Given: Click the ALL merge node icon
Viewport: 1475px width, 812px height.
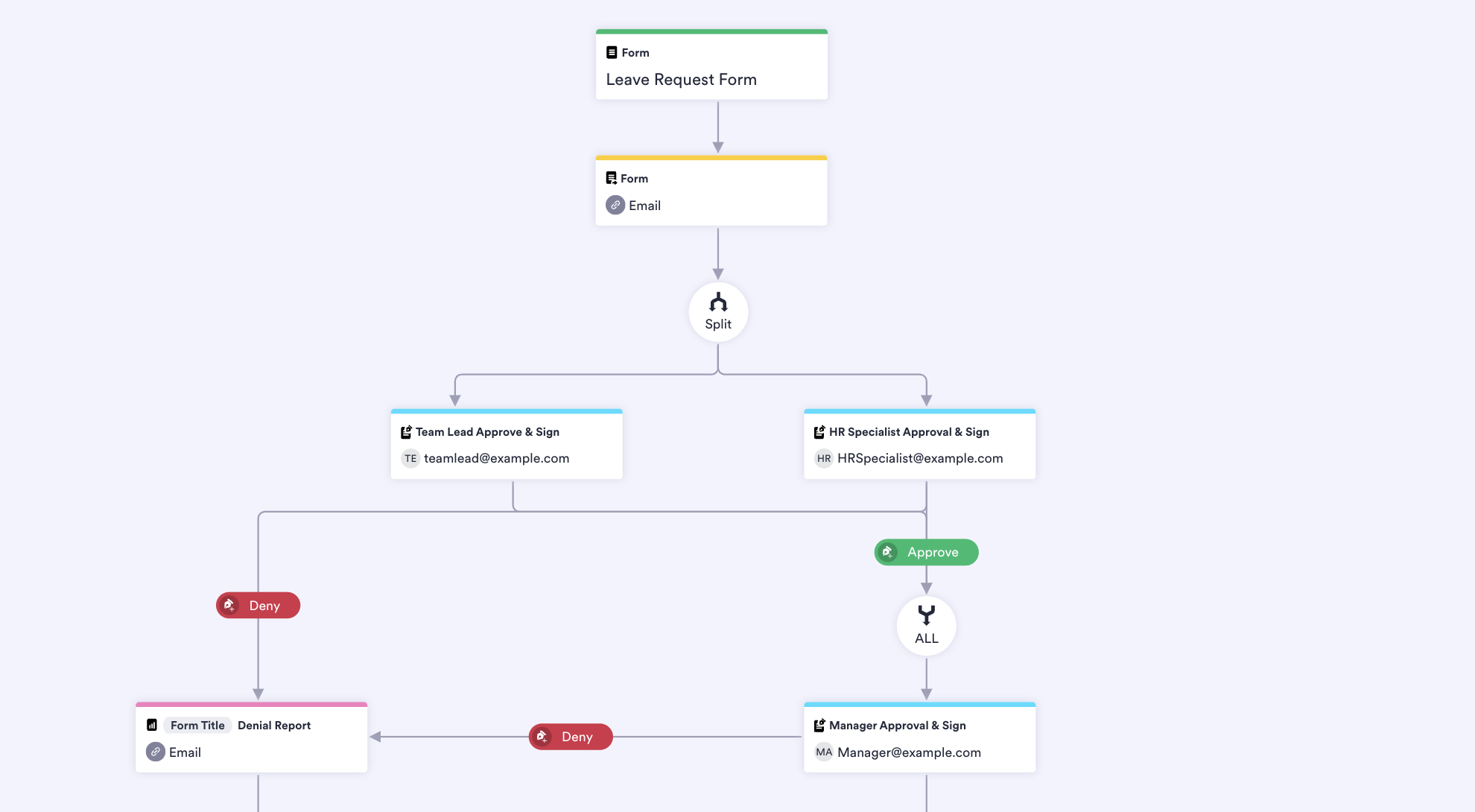Looking at the screenshot, I should pyautogui.click(x=926, y=615).
